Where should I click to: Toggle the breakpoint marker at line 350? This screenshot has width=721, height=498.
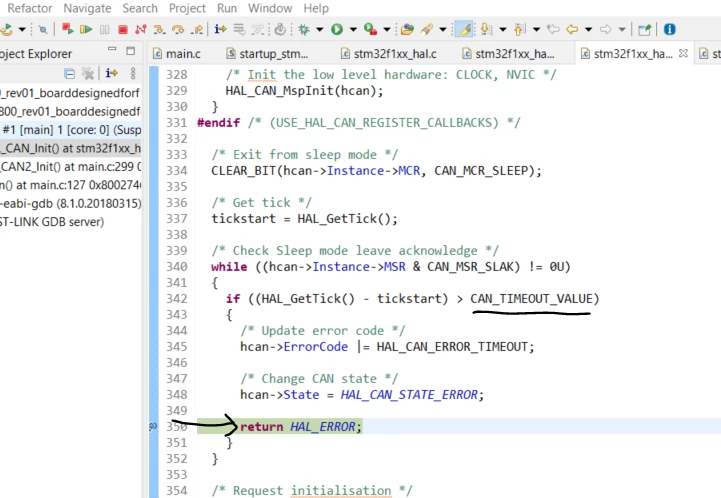(153, 427)
